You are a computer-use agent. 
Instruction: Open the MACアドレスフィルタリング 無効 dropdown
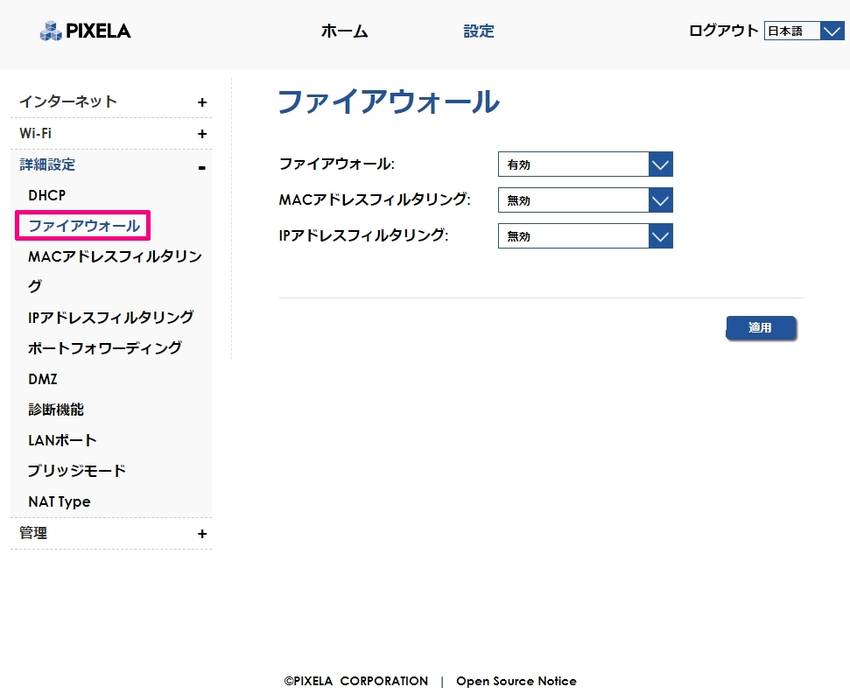(585, 200)
